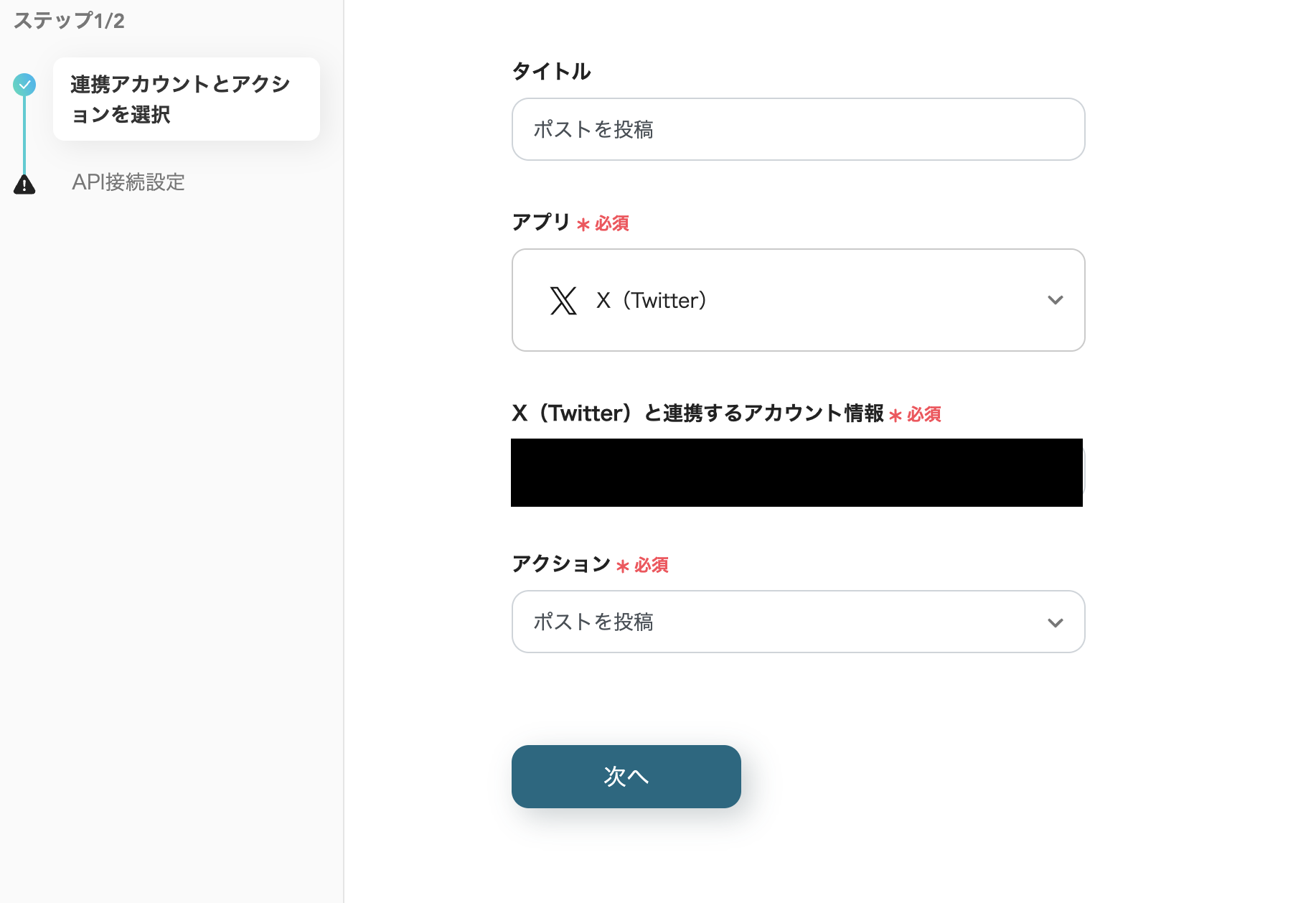Open the X (Twitter) app dropdown

pyautogui.click(x=797, y=300)
